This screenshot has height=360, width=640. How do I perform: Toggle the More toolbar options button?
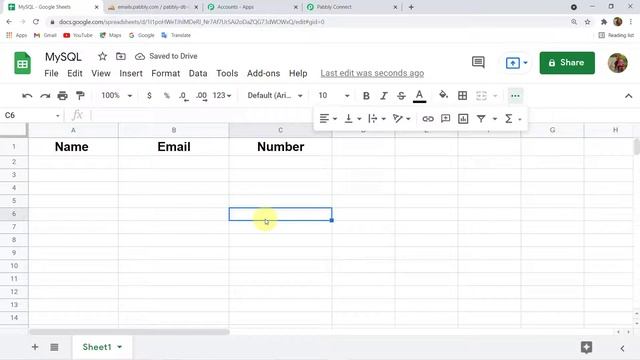[x=515, y=96]
